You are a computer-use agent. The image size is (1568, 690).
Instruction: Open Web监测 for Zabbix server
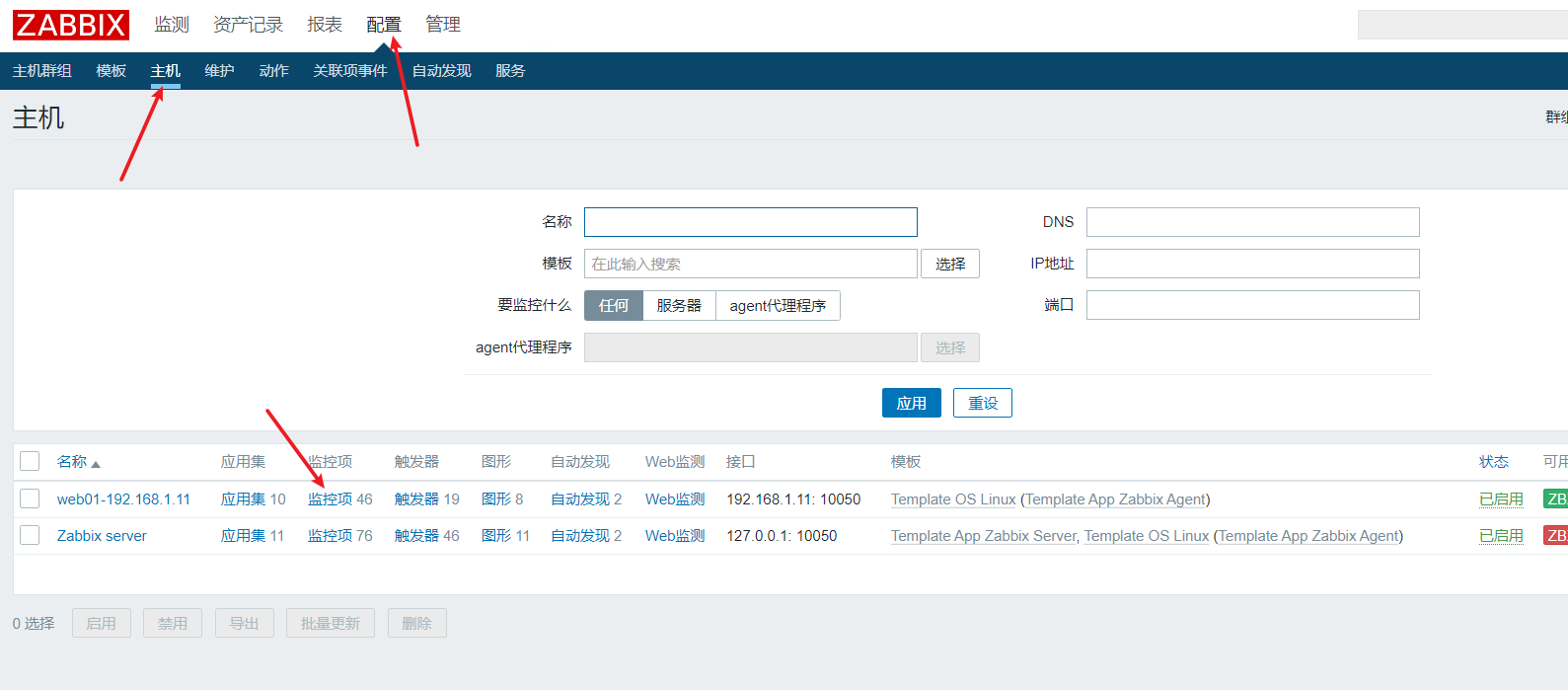pos(675,536)
